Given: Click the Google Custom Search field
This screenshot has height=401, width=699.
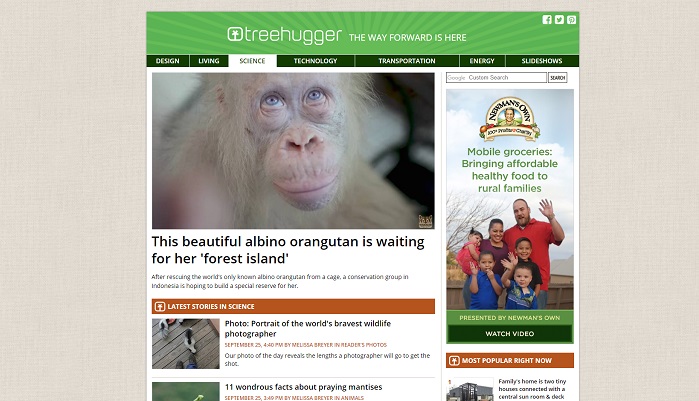Looking at the screenshot, I should point(496,78).
